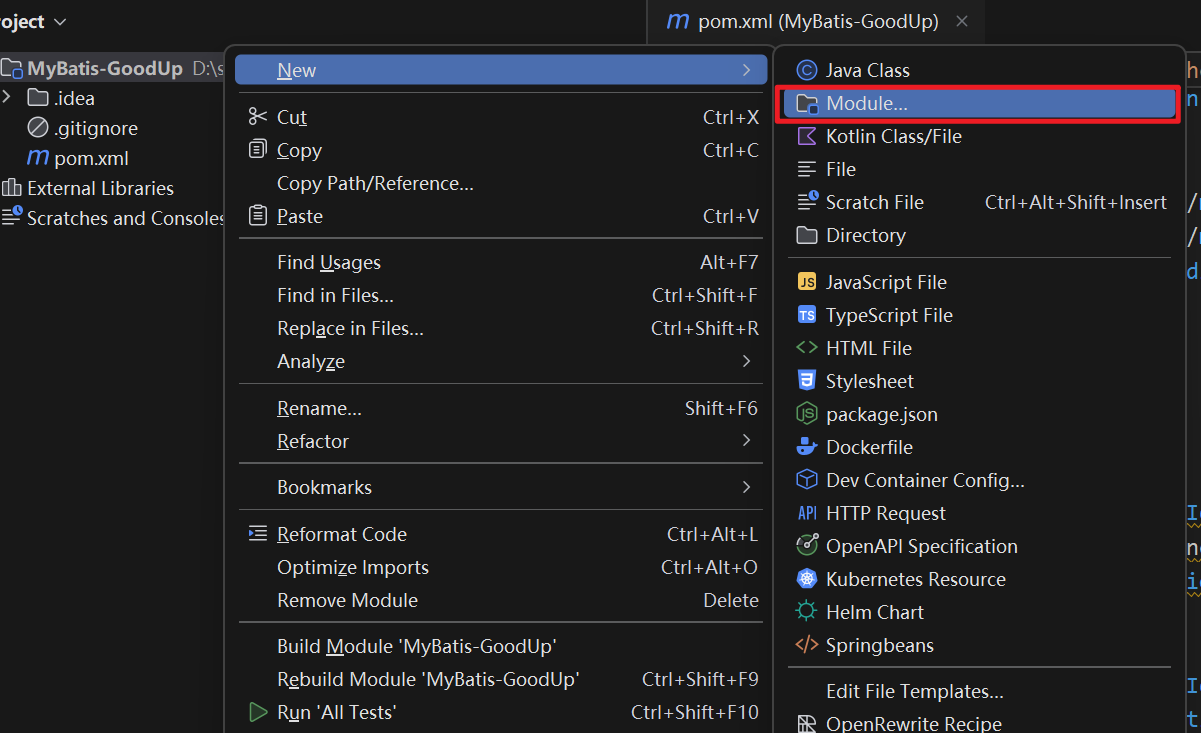The width and height of the screenshot is (1201, 733).
Task: Click the Stylesheet CSS icon
Action: pyautogui.click(x=806, y=381)
